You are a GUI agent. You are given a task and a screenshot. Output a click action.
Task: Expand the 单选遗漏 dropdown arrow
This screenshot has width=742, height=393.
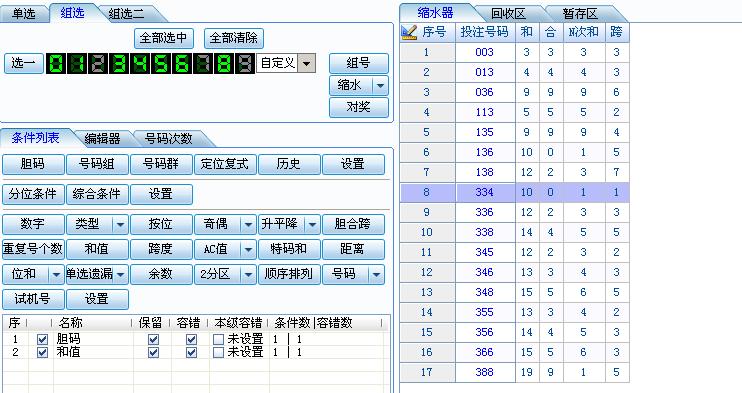pos(120,274)
